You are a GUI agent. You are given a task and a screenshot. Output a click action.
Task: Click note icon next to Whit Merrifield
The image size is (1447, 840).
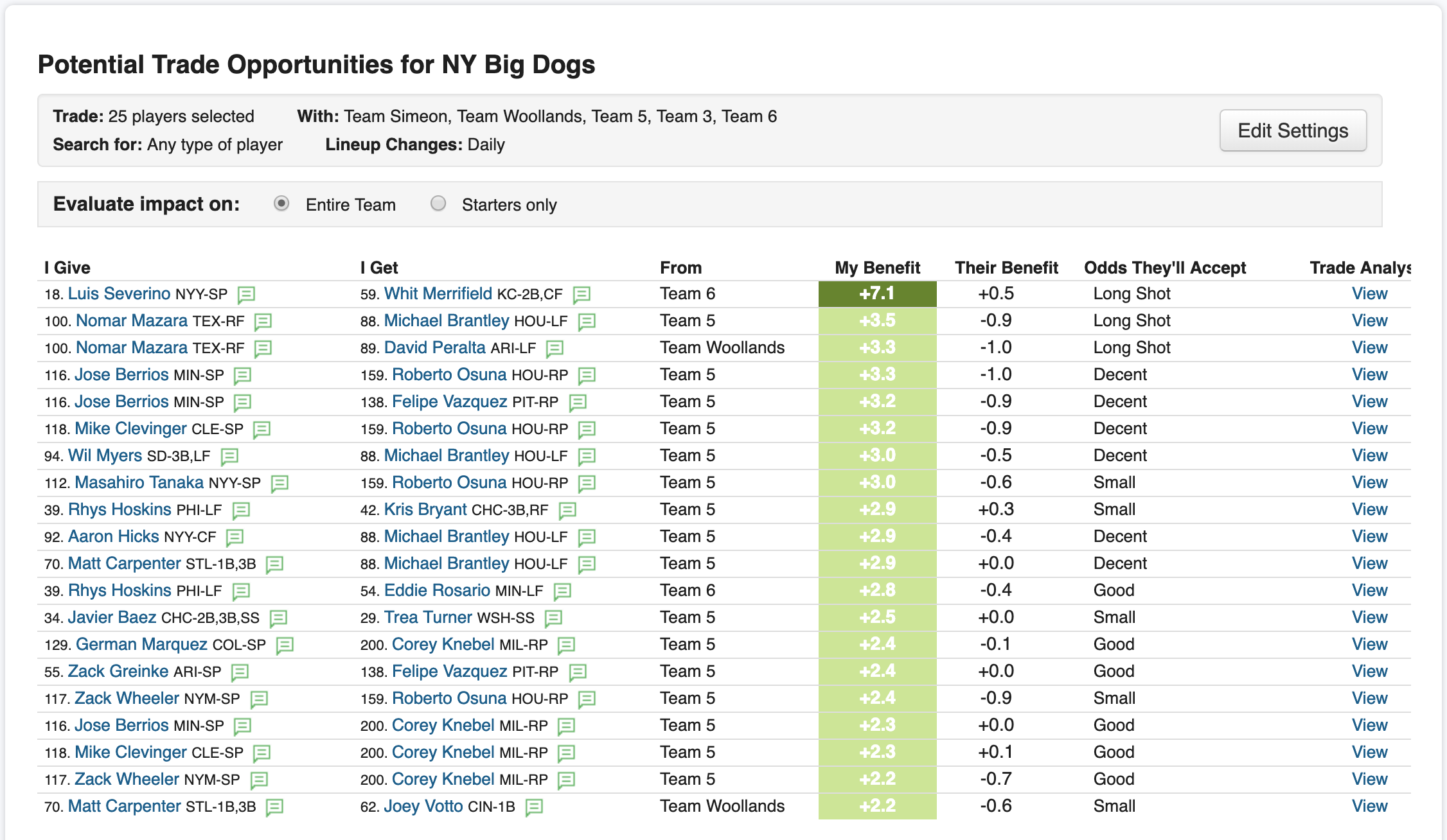click(x=581, y=295)
